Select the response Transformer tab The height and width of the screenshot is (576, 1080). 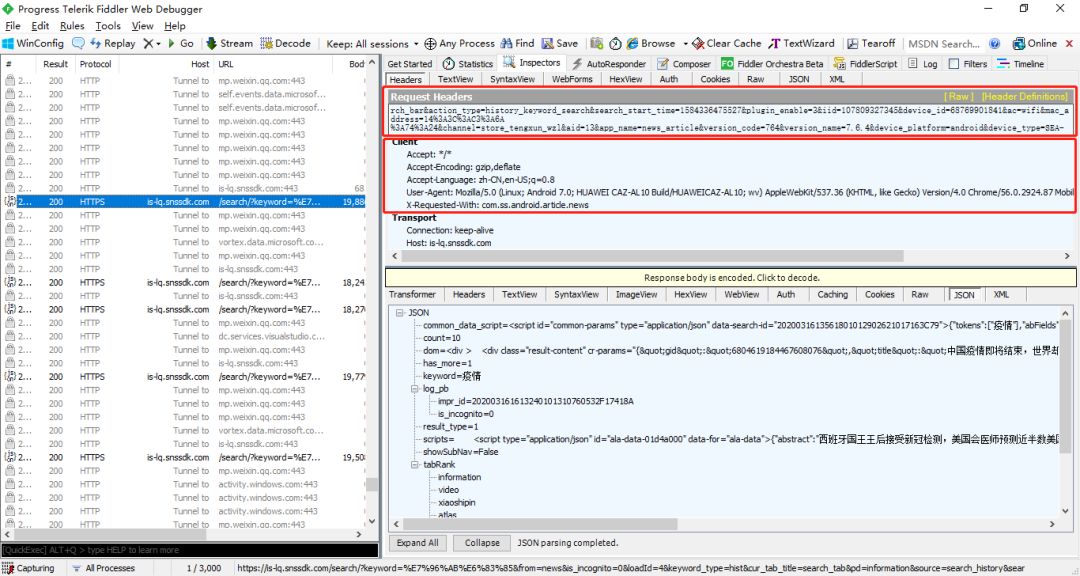(412, 294)
